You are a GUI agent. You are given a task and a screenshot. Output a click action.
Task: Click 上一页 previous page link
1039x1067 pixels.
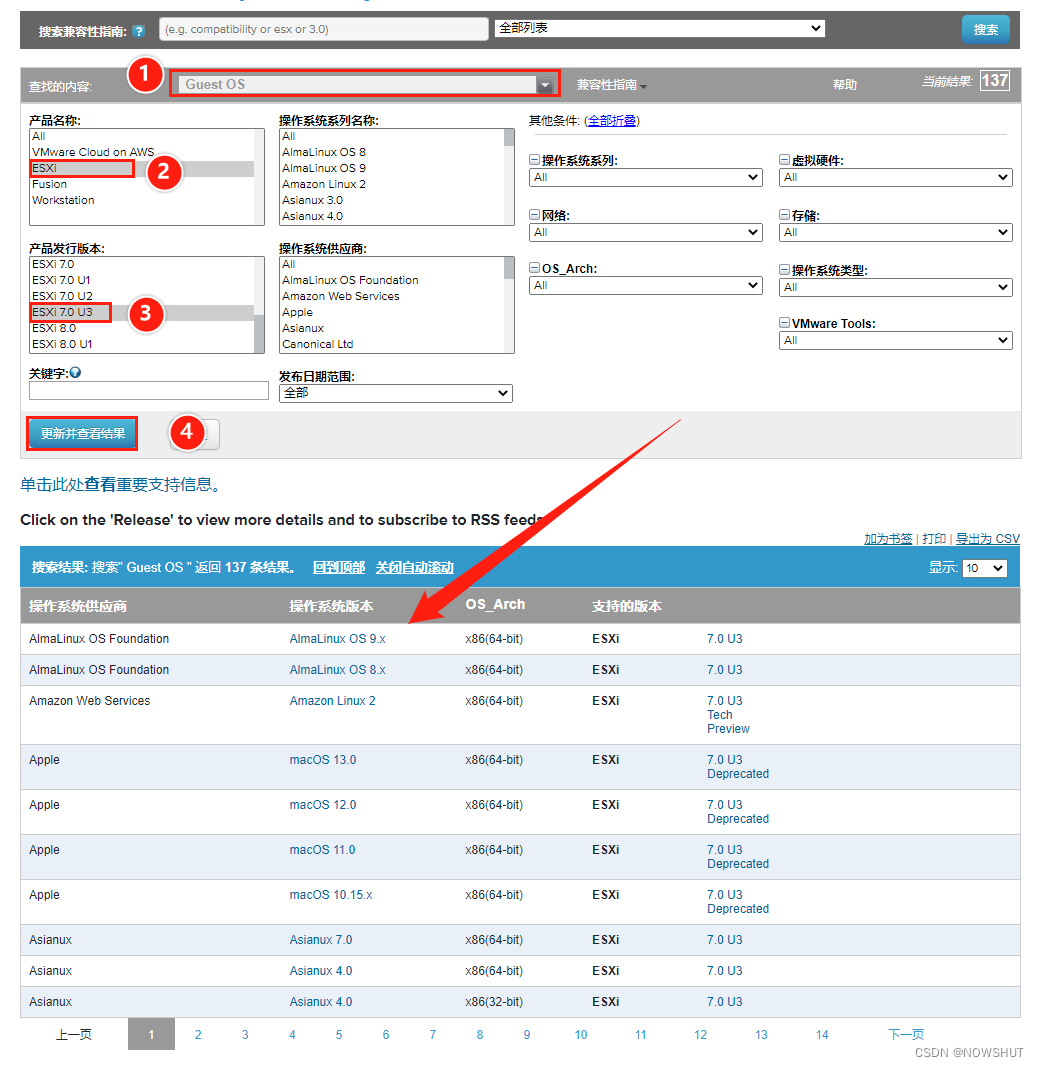73,1034
